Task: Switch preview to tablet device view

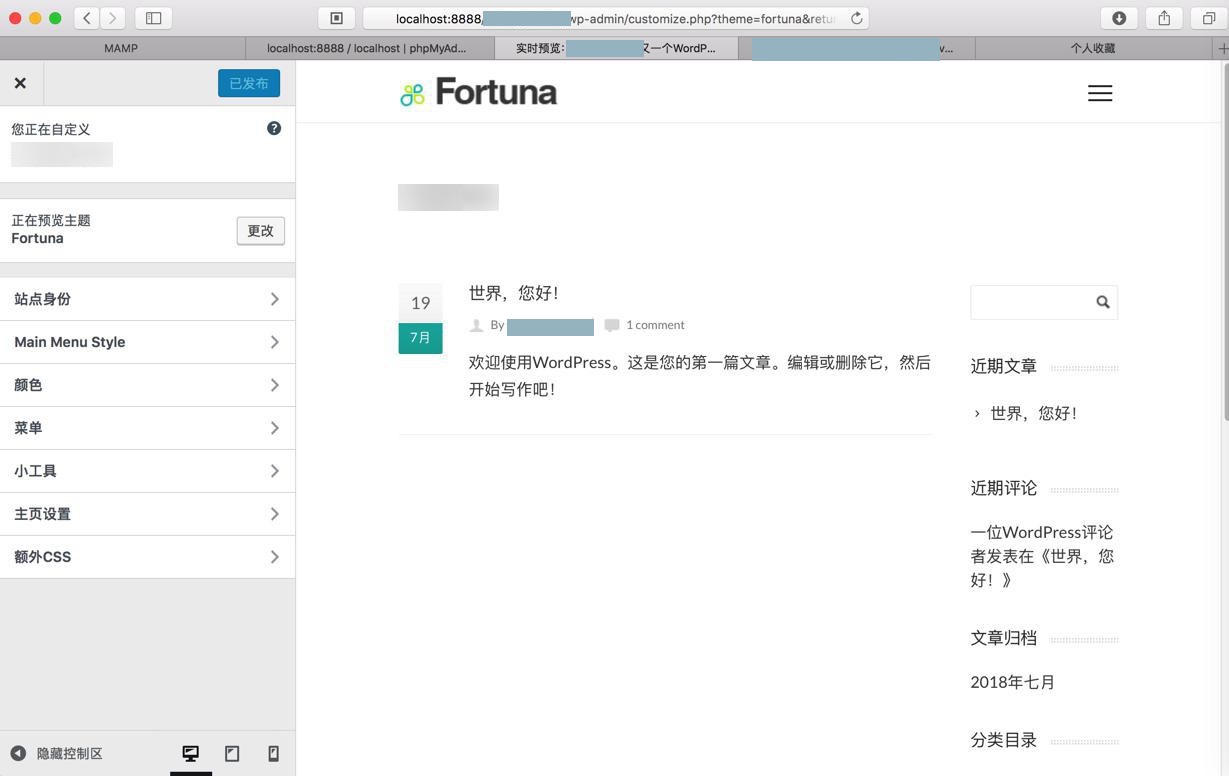Action: click(232, 753)
